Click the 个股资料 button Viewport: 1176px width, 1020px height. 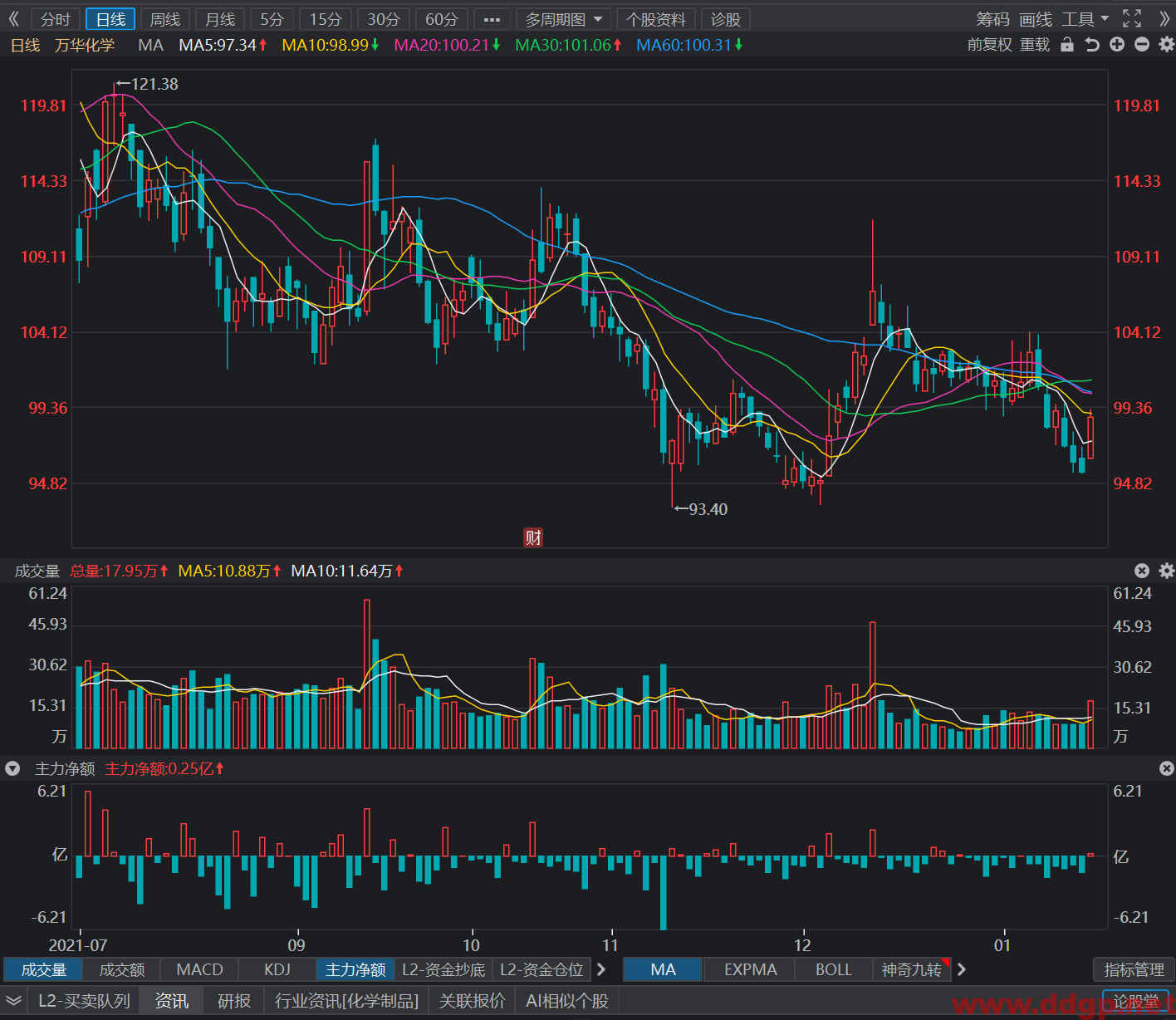656,19
